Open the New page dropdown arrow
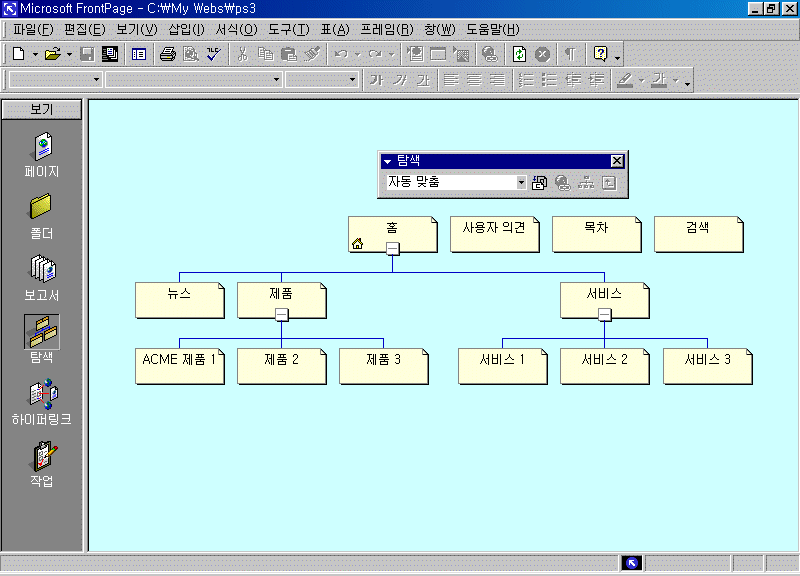800x576 pixels. 35,54
